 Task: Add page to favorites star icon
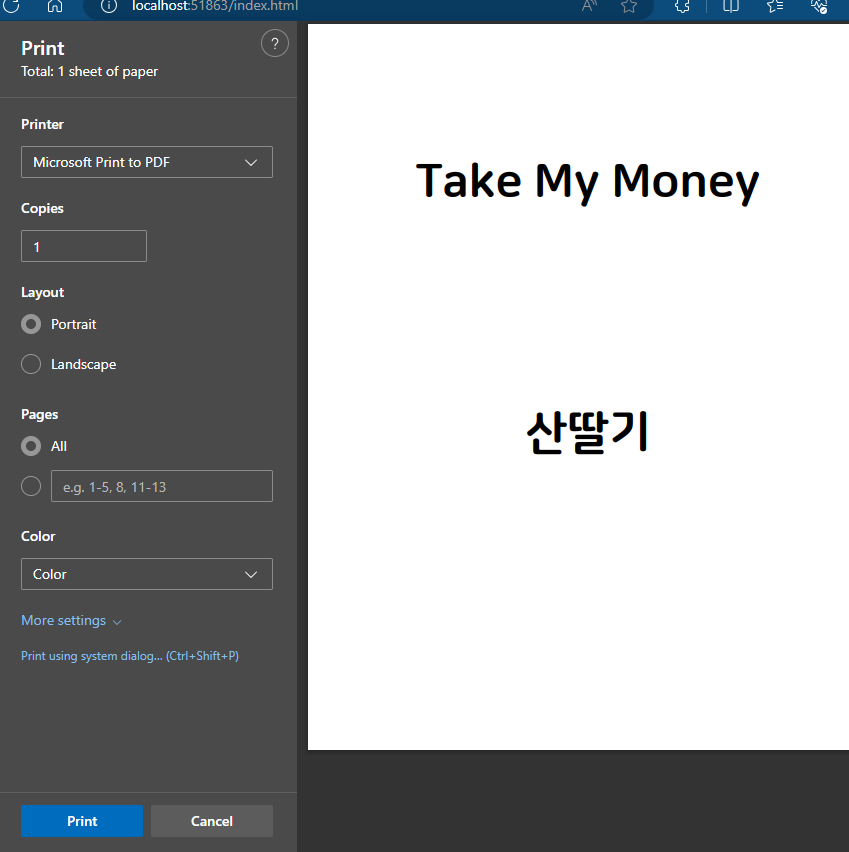tap(629, 6)
